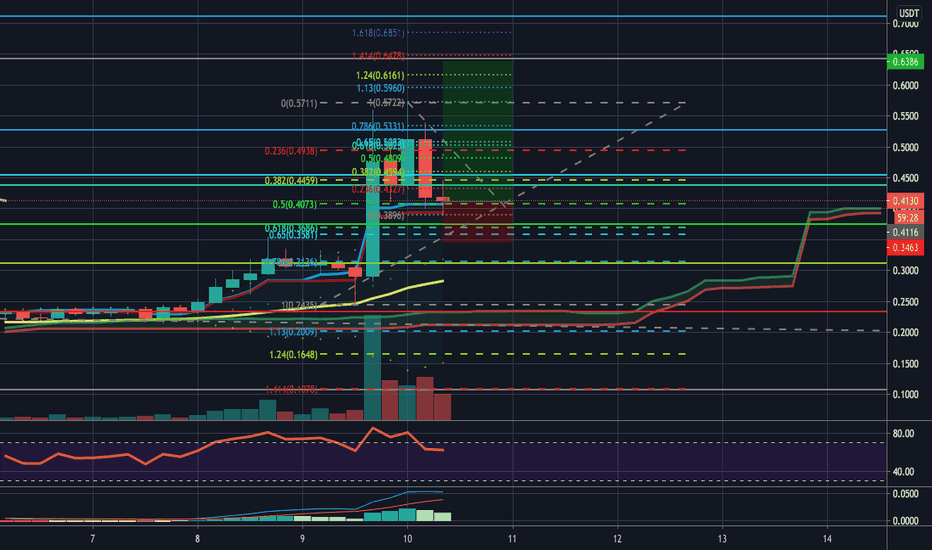This screenshot has height=550, width=932.
Task: Select the tallest teal volume bar
Action: (372, 367)
